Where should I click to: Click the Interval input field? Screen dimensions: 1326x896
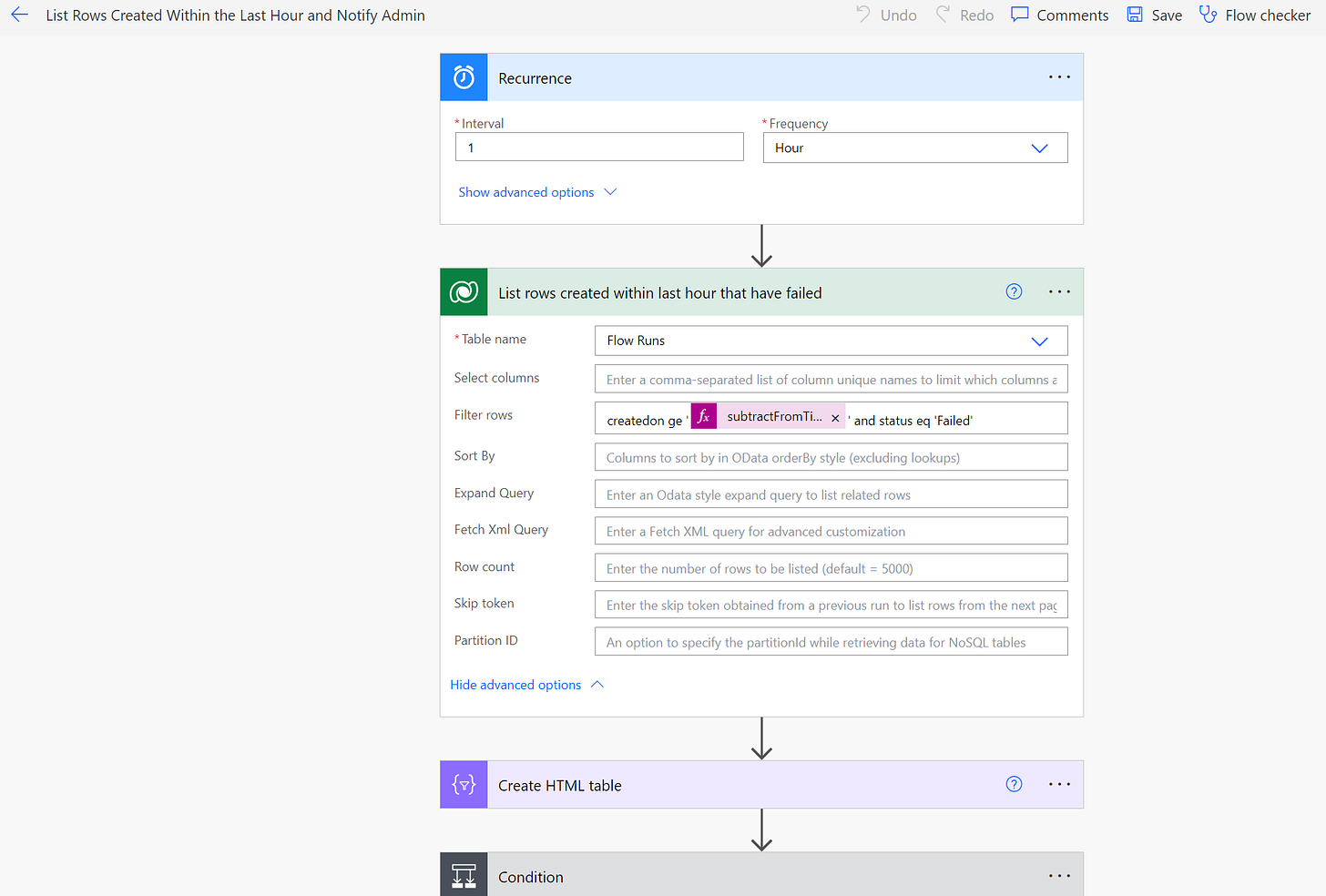(x=599, y=148)
